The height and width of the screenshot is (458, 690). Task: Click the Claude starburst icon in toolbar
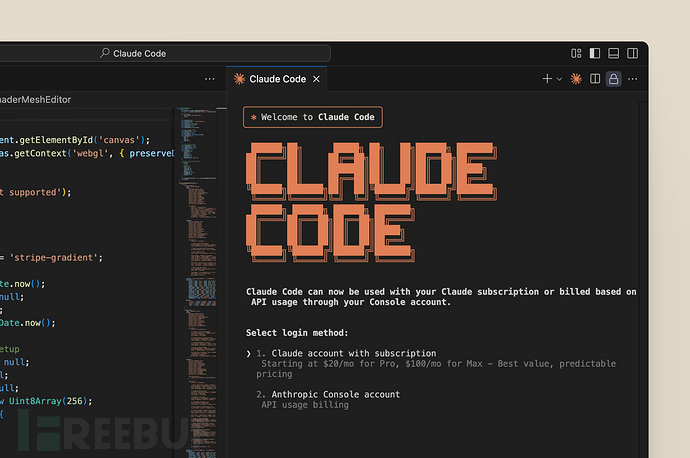(576, 79)
